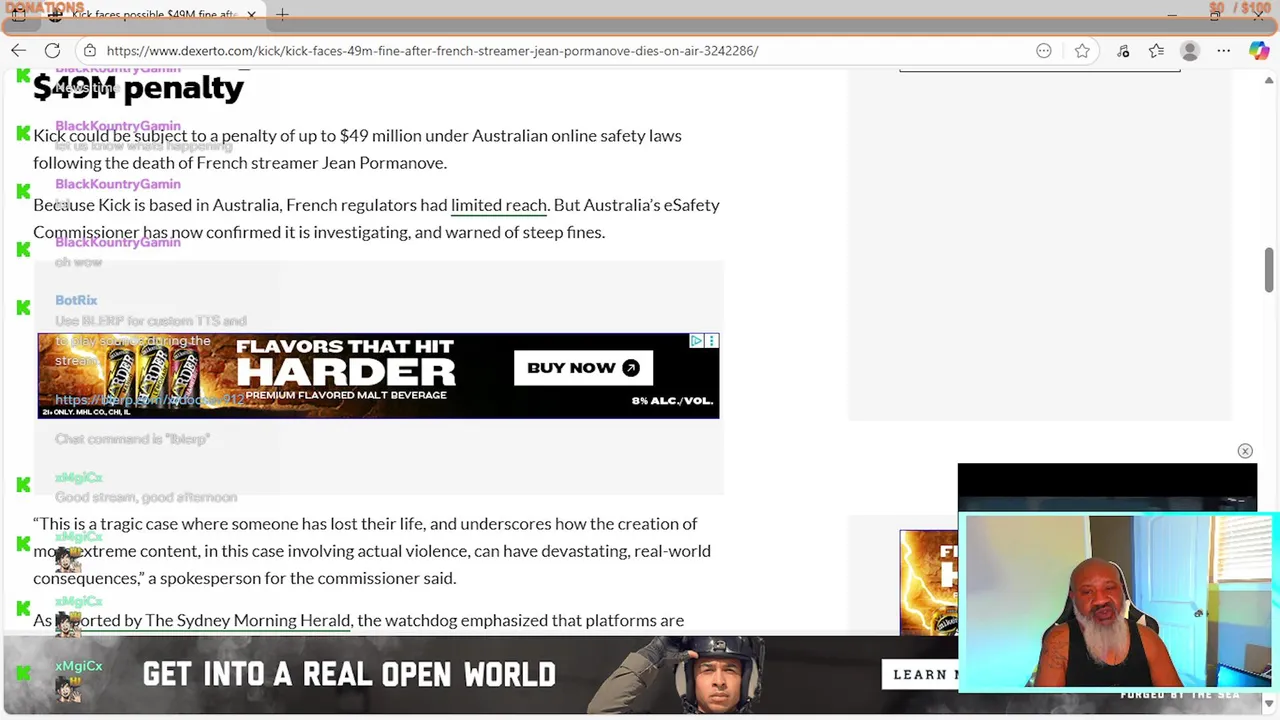Screen dimensions: 1280x720
Task: Go back to the previous page
Action: click(x=19, y=50)
